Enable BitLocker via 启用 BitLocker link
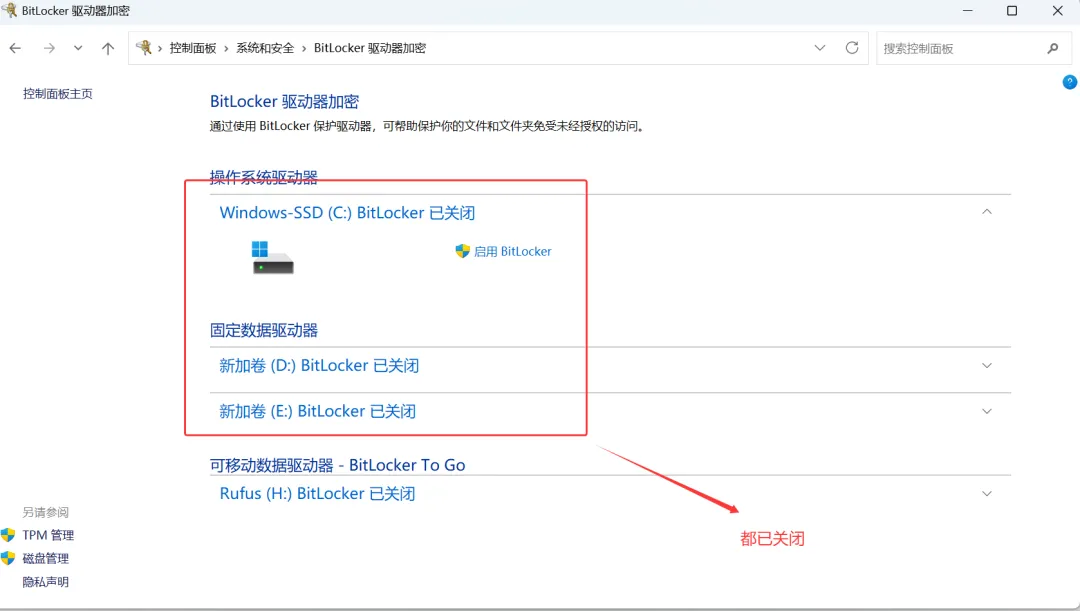The width and height of the screenshot is (1080, 611). [x=512, y=251]
